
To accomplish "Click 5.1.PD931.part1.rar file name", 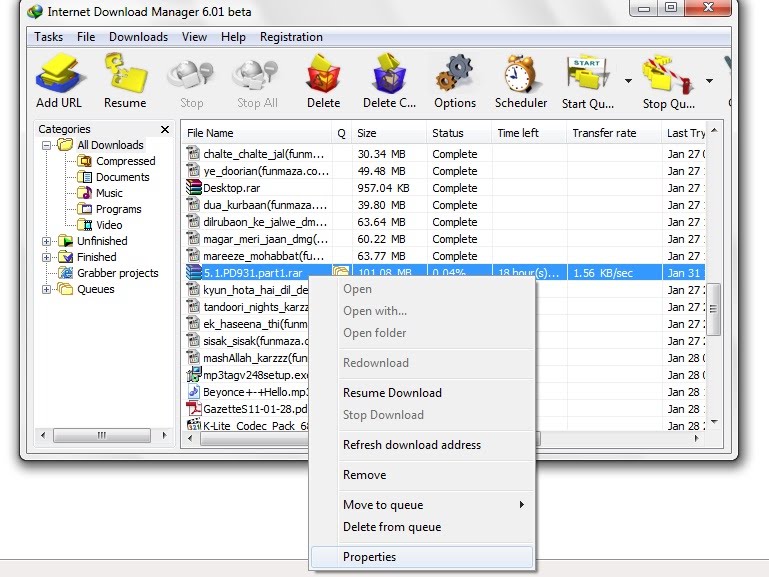I will click(253, 273).
